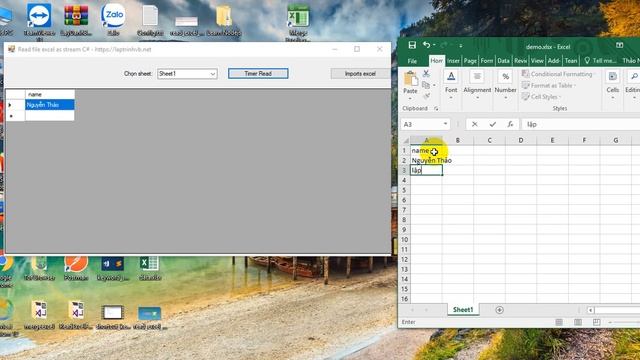Click the Save icon in Excel's title bar
Screen dimensions: 640x360
[x=412, y=45]
